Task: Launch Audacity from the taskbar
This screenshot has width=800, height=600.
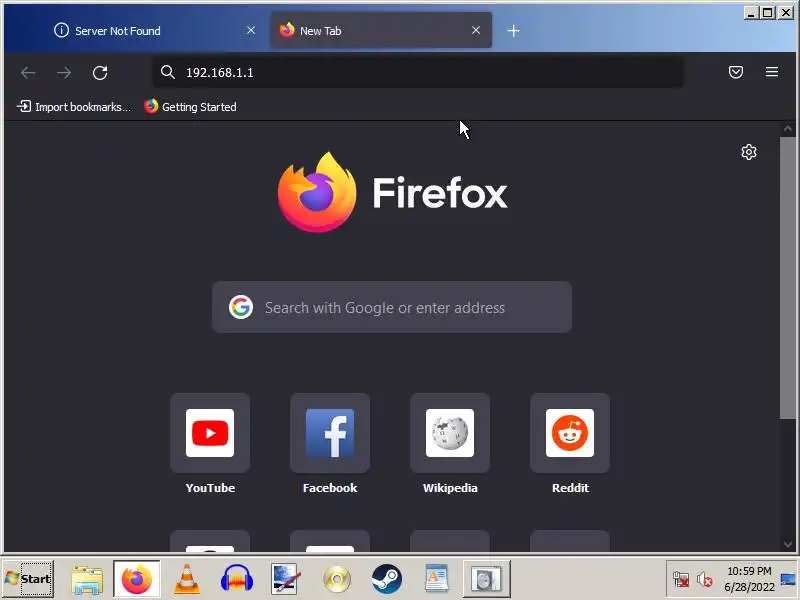Action: click(x=237, y=580)
